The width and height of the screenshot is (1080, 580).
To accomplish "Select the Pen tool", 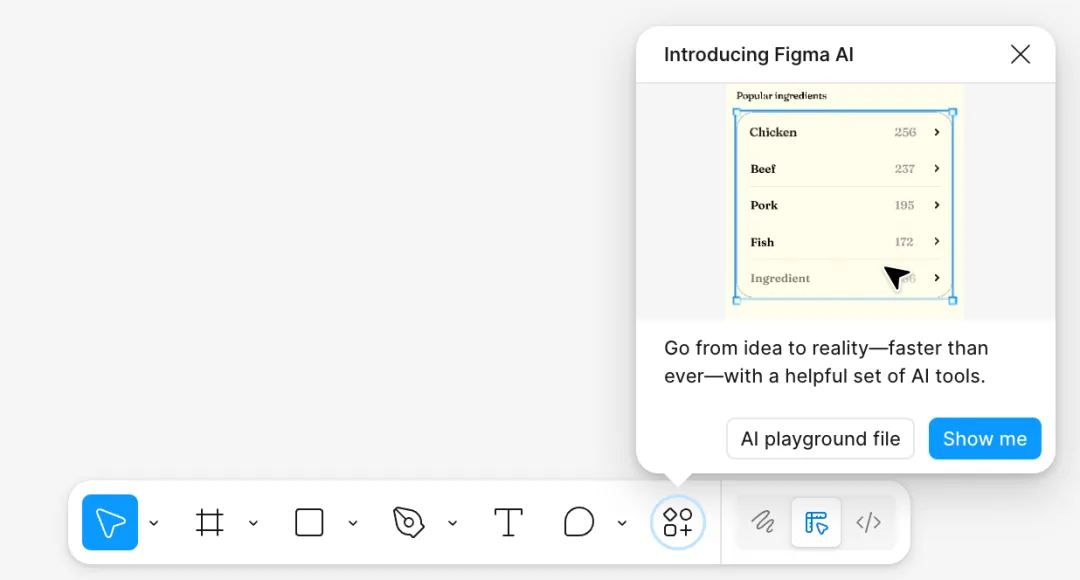I will [x=408, y=522].
